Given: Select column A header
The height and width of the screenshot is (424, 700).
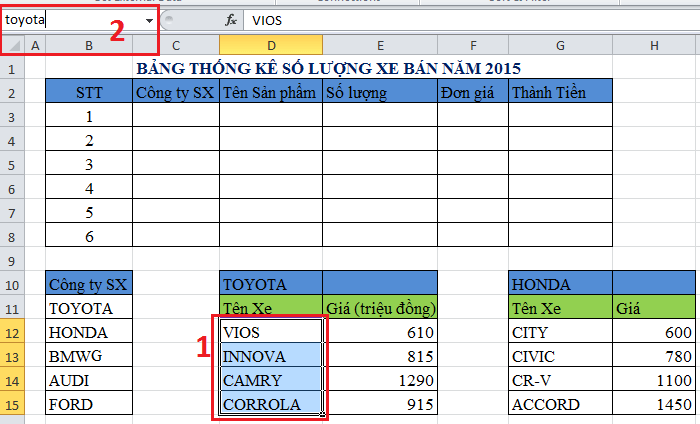Looking at the screenshot, I should coord(35,45).
